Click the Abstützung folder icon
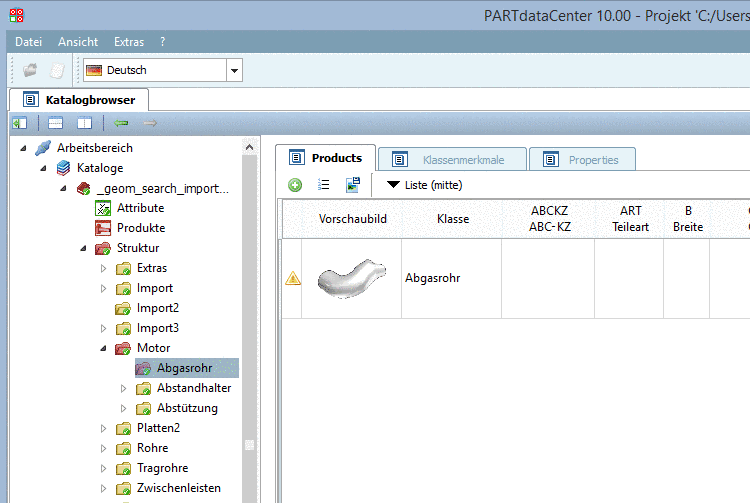The height and width of the screenshot is (503, 750). (143, 408)
